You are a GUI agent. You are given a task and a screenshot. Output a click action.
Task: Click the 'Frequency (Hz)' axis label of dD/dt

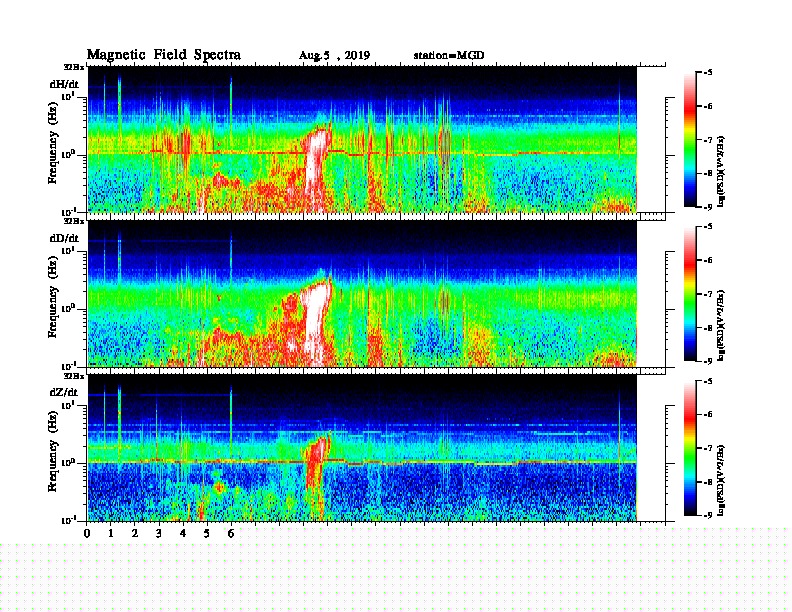click(53, 298)
